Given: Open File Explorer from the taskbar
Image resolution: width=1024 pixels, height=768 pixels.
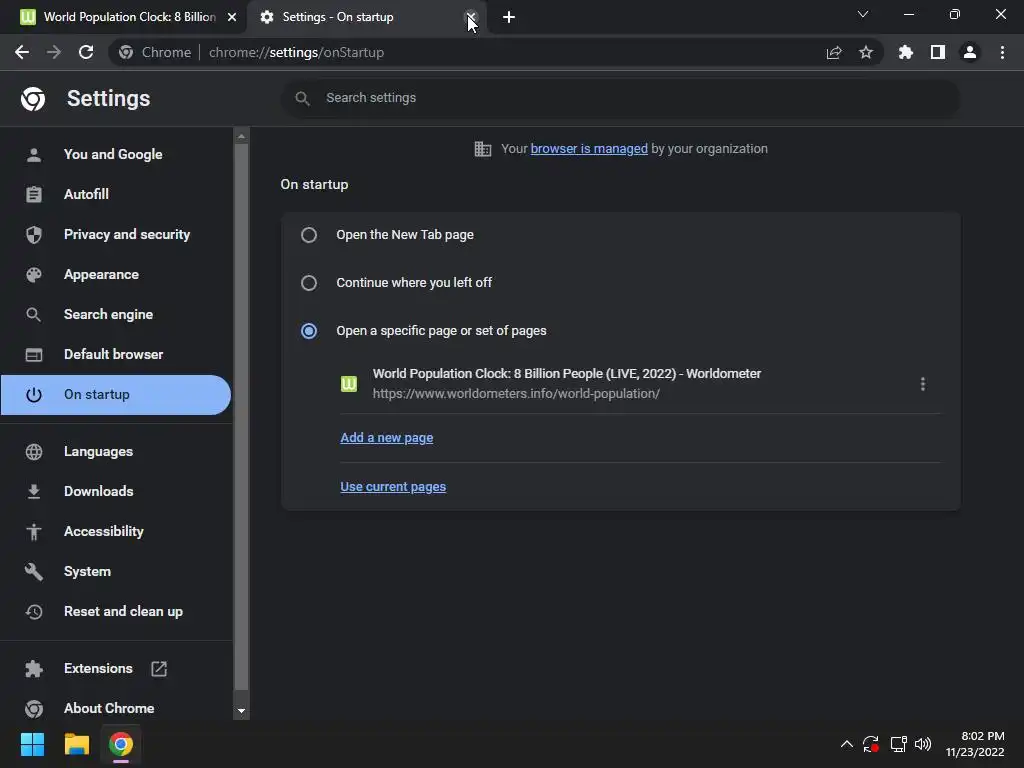Looking at the screenshot, I should [76, 744].
